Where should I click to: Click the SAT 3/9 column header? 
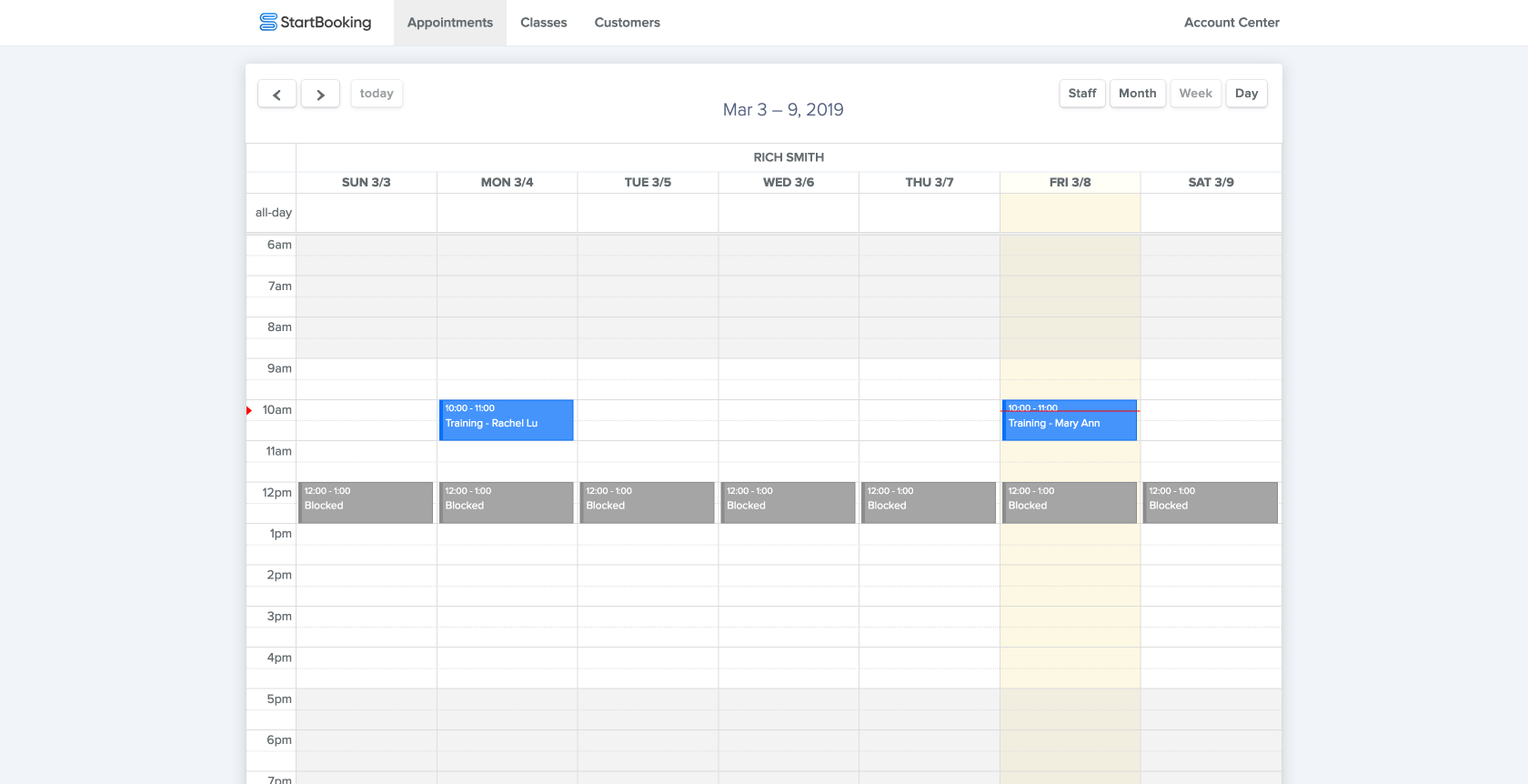point(1211,183)
